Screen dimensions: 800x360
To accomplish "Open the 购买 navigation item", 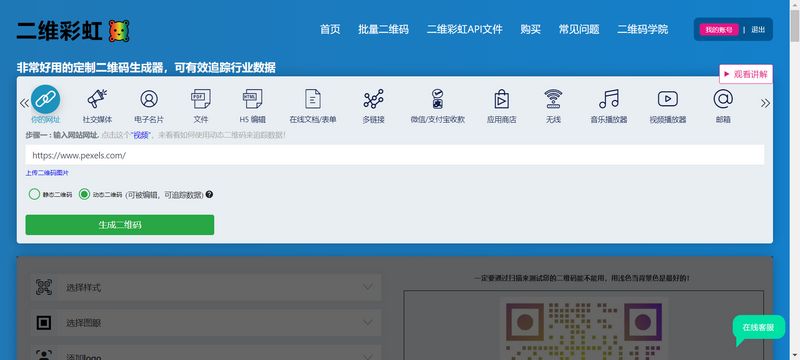I will tap(531, 30).
